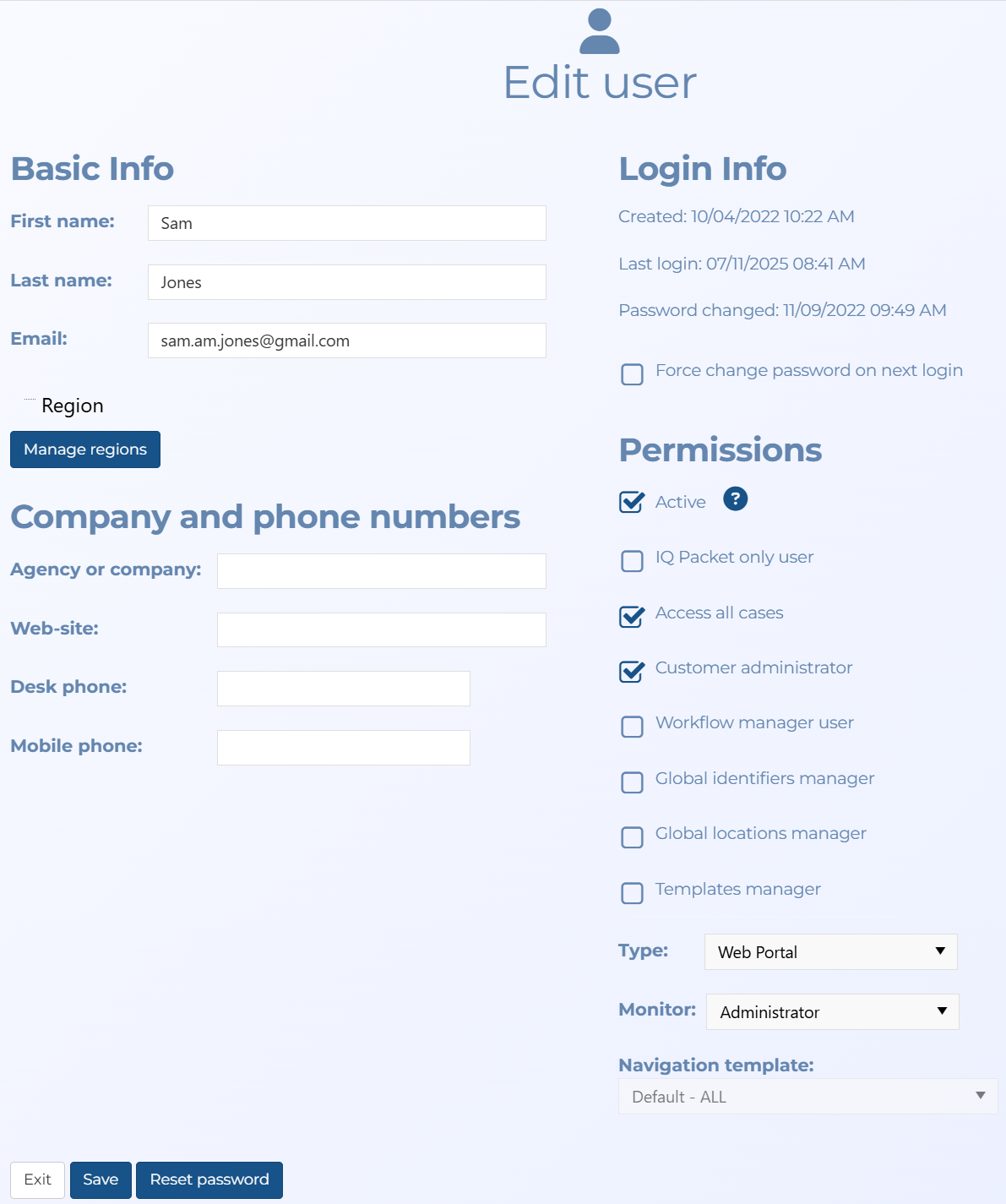
Task: Open the help tooltip next to Active
Action: (x=734, y=500)
